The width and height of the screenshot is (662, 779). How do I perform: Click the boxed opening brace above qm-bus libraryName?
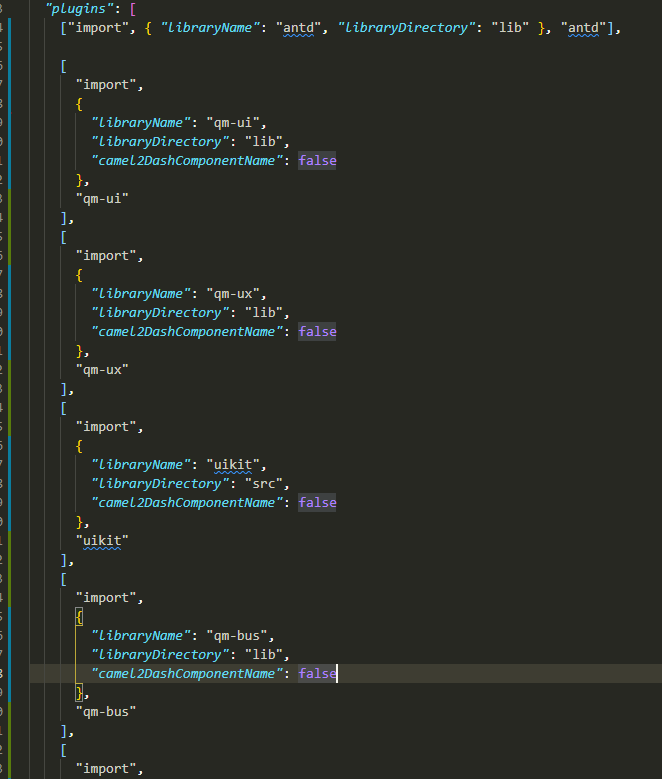(x=79, y=617)
